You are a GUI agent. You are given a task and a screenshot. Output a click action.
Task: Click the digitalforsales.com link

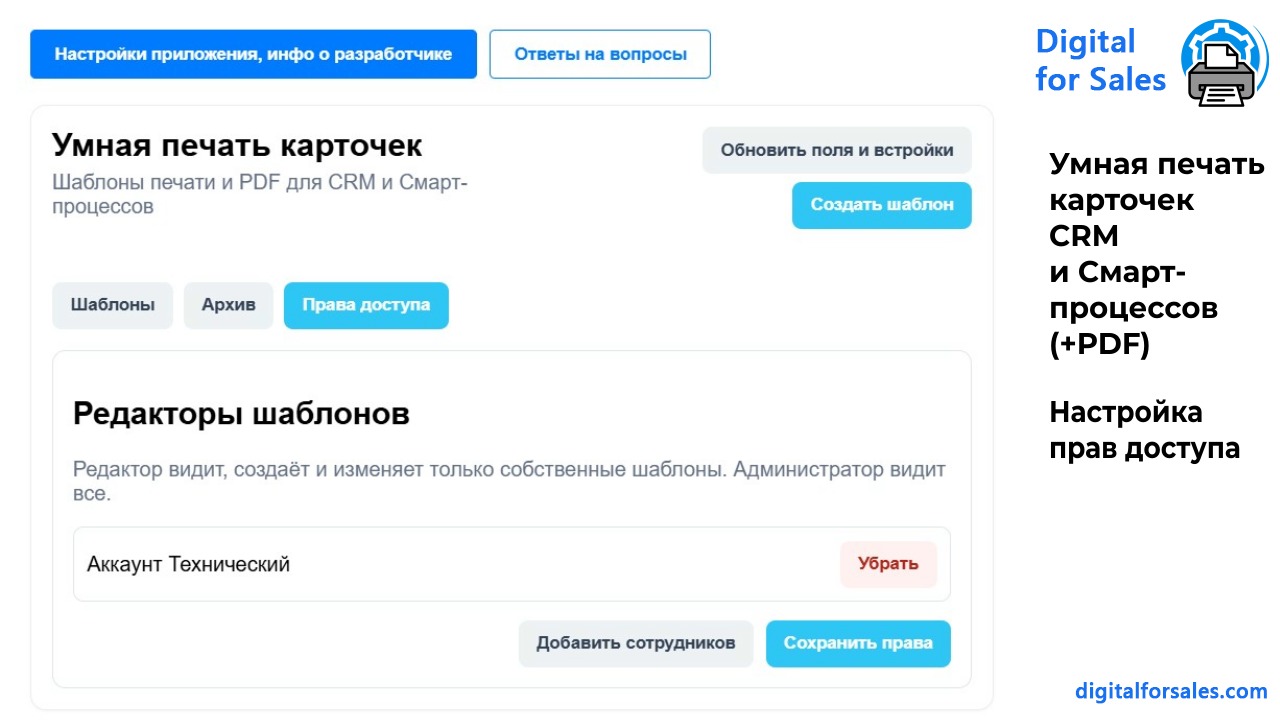click(x=1171, y=691)
